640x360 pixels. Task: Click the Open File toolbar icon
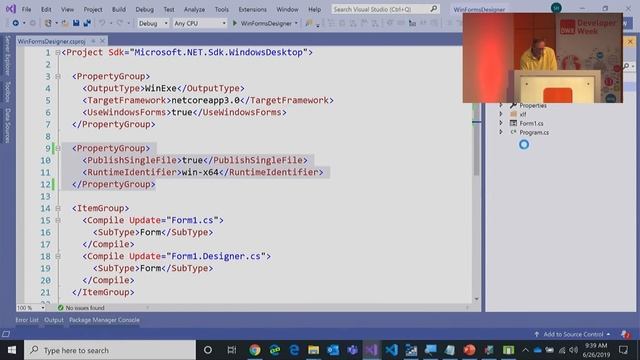65,23
